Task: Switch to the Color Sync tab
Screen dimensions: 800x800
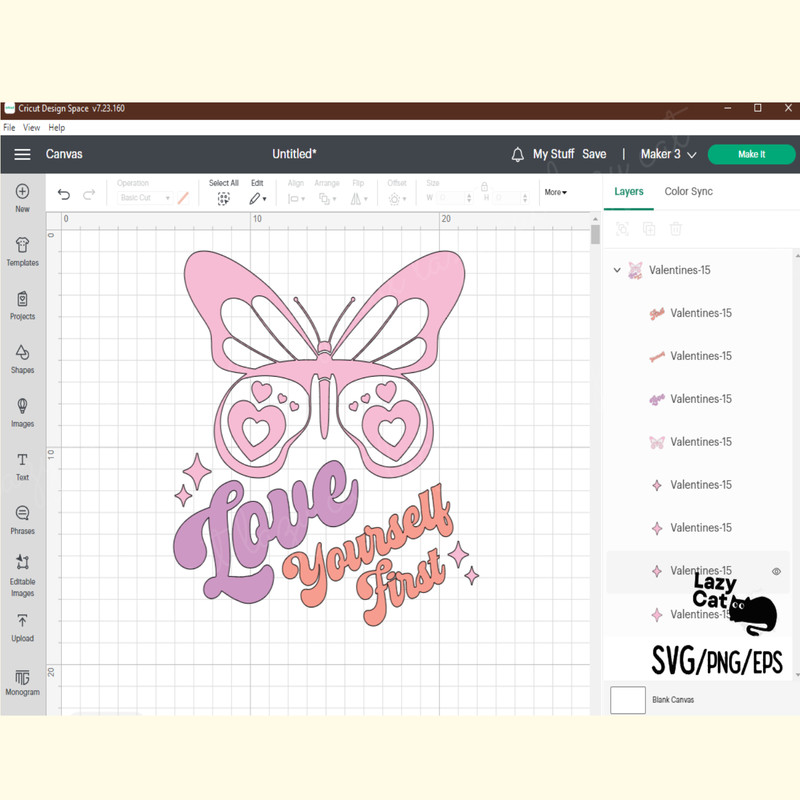Action: click(688, 191)
